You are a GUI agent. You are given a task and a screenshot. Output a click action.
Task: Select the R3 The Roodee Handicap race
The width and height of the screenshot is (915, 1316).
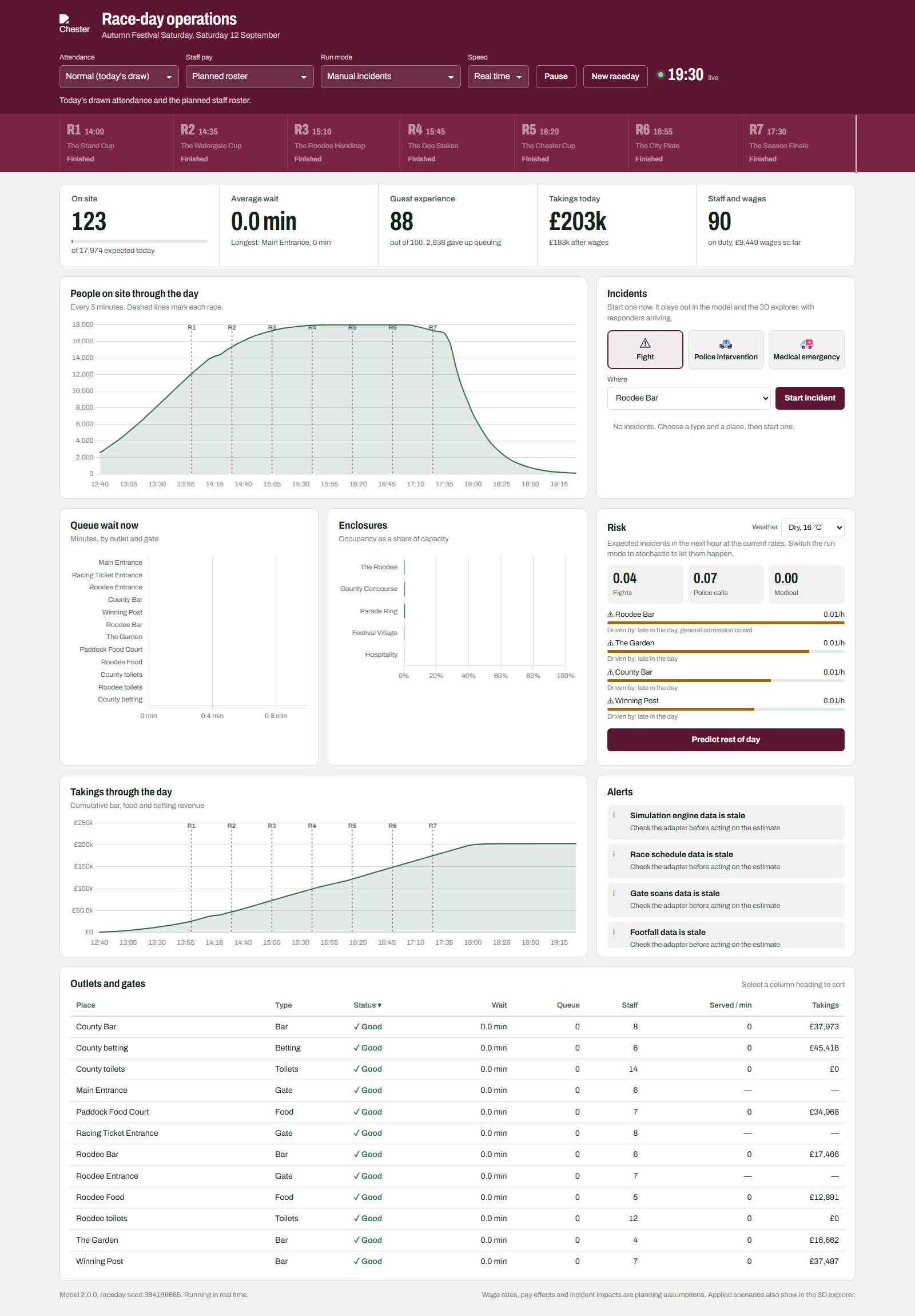pyautogui.click(x=344, y=144)
